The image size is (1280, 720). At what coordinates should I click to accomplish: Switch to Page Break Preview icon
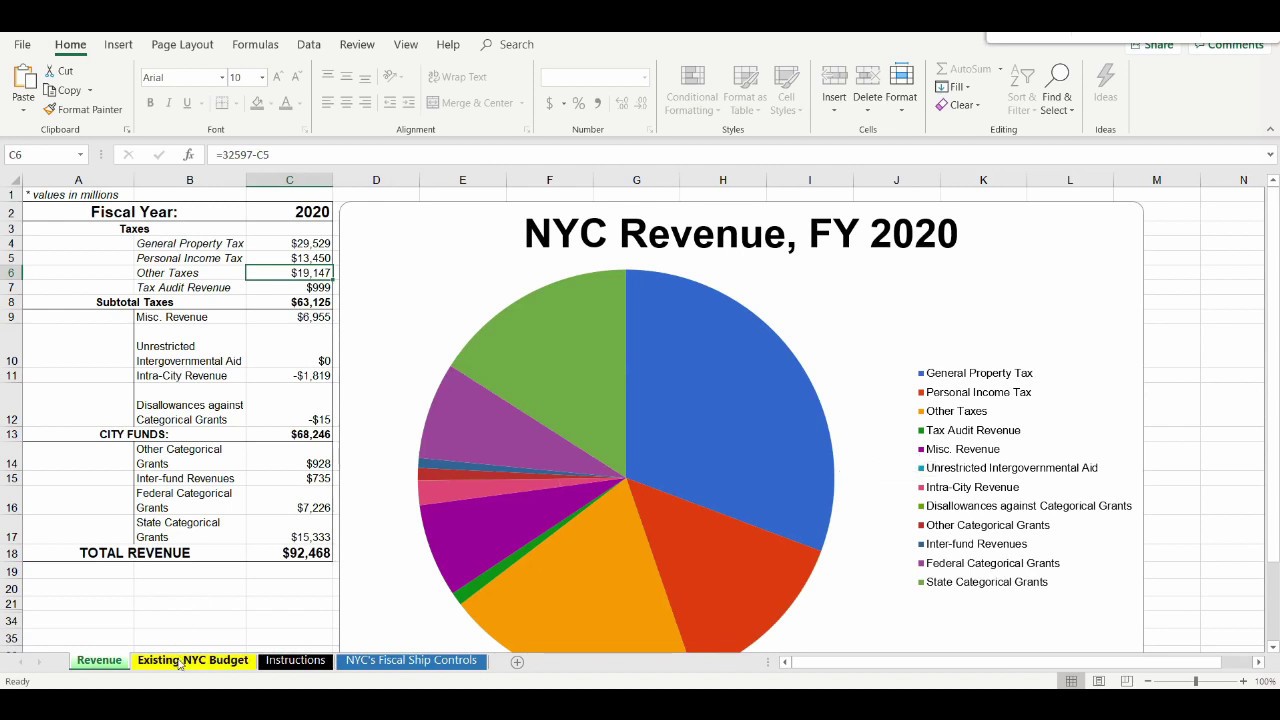tap(1126, 681)
